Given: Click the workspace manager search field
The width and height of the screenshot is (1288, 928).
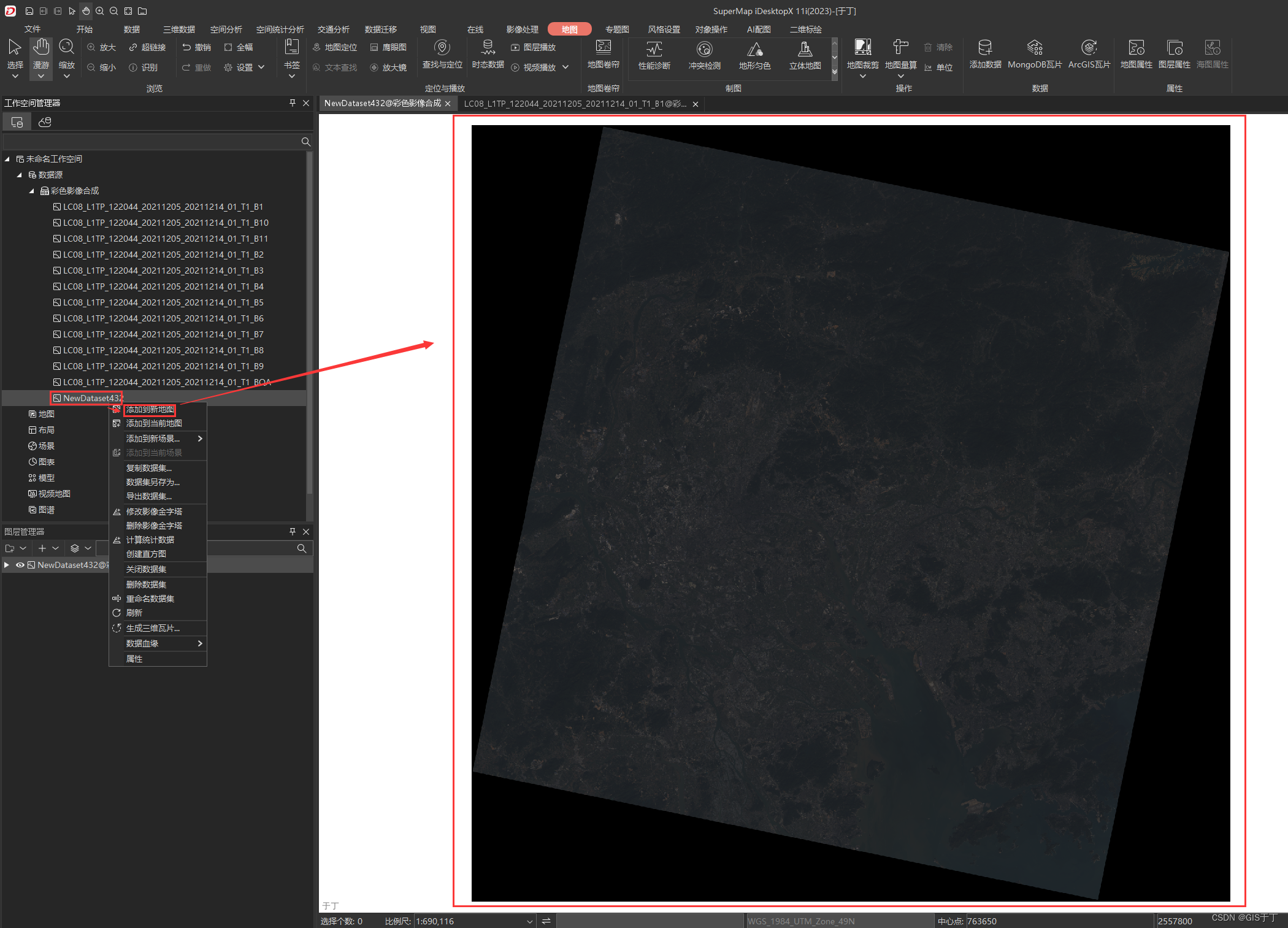Looking at the screenshot, I should [x=151, y=142].
